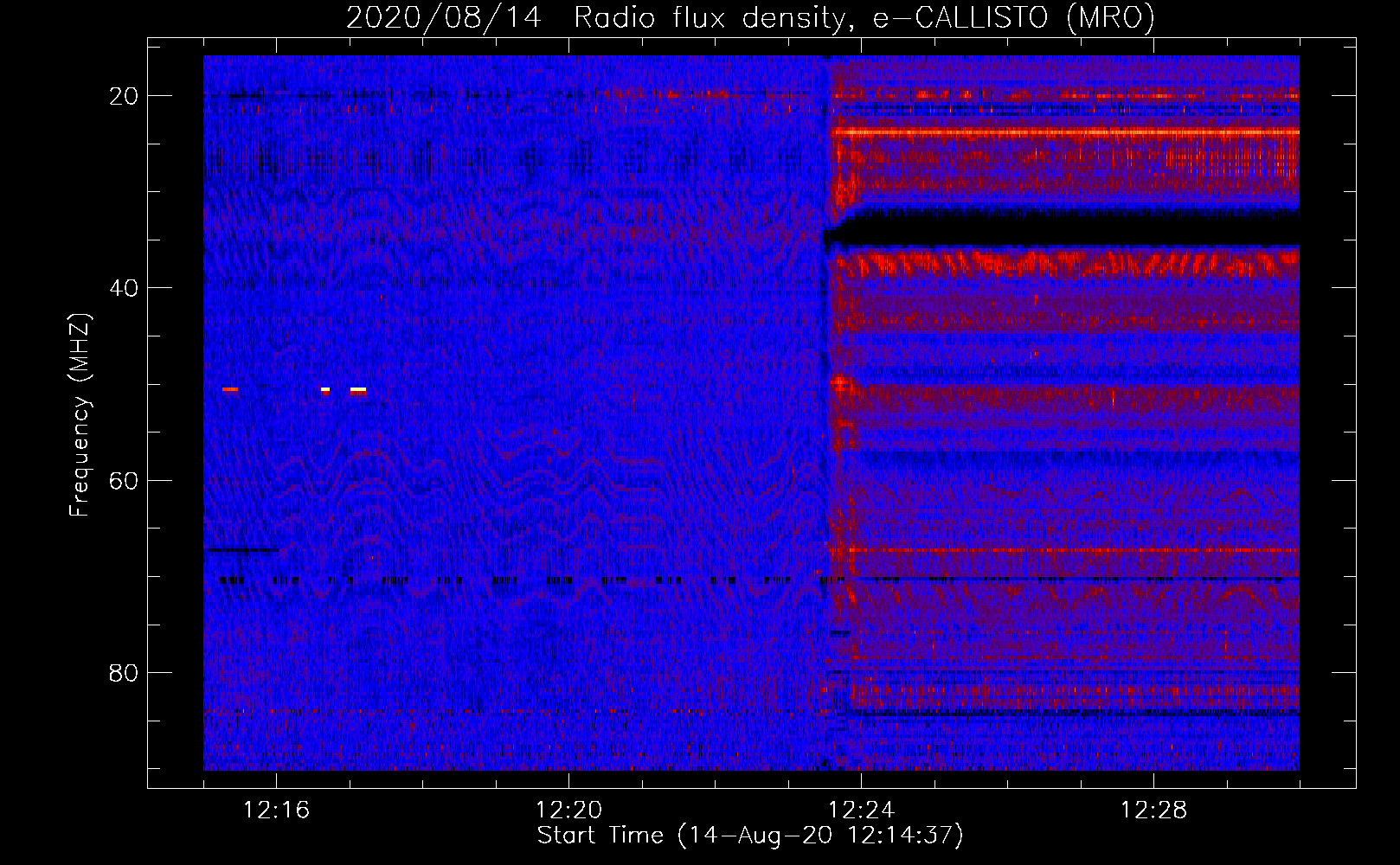Click the 'Frequency (MHZ)' axis label
Viewport: 1400px width, 865px height.
pyautogui.click(x=80, y=415)
